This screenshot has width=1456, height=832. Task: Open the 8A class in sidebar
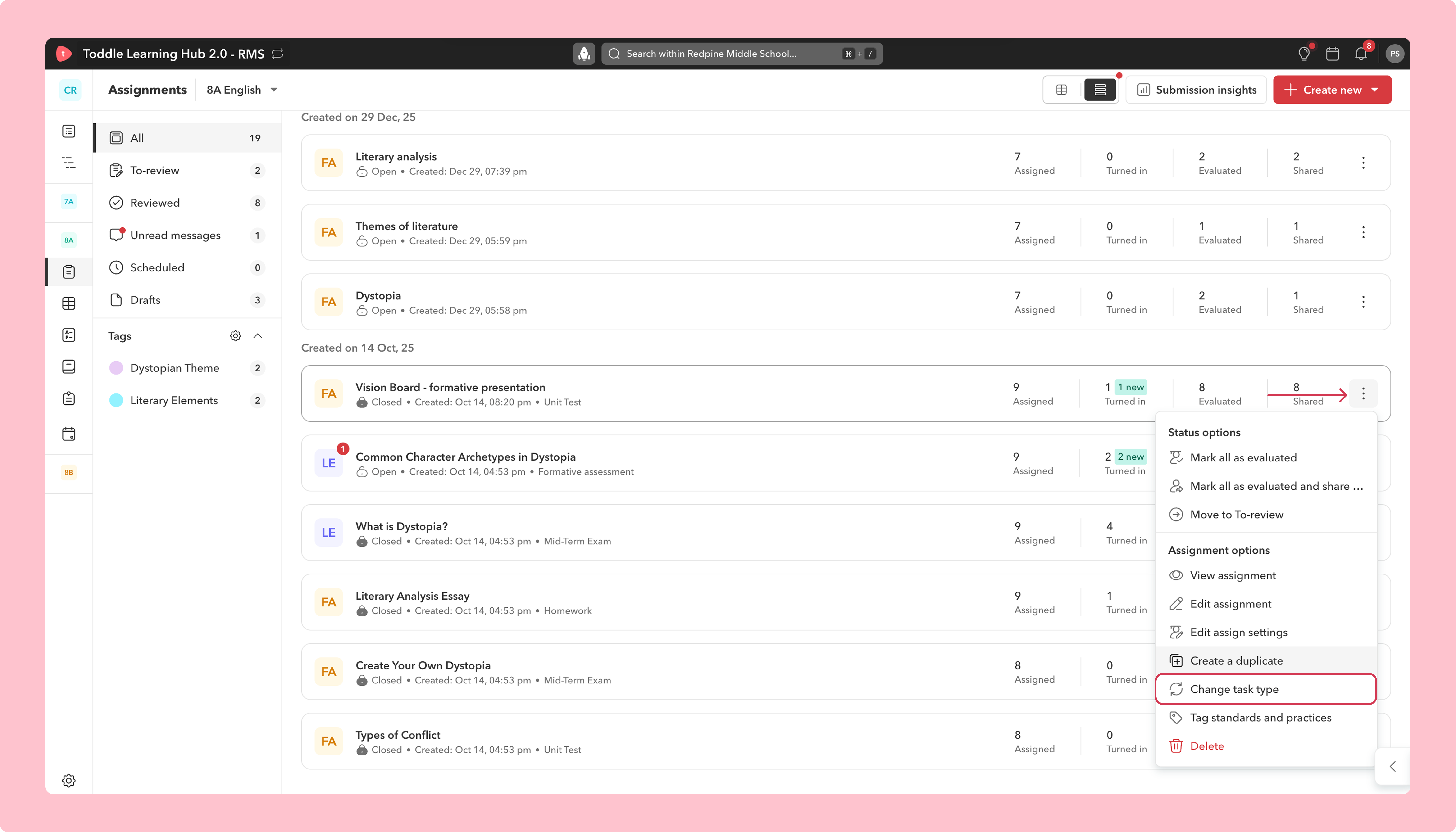[68, 240]
